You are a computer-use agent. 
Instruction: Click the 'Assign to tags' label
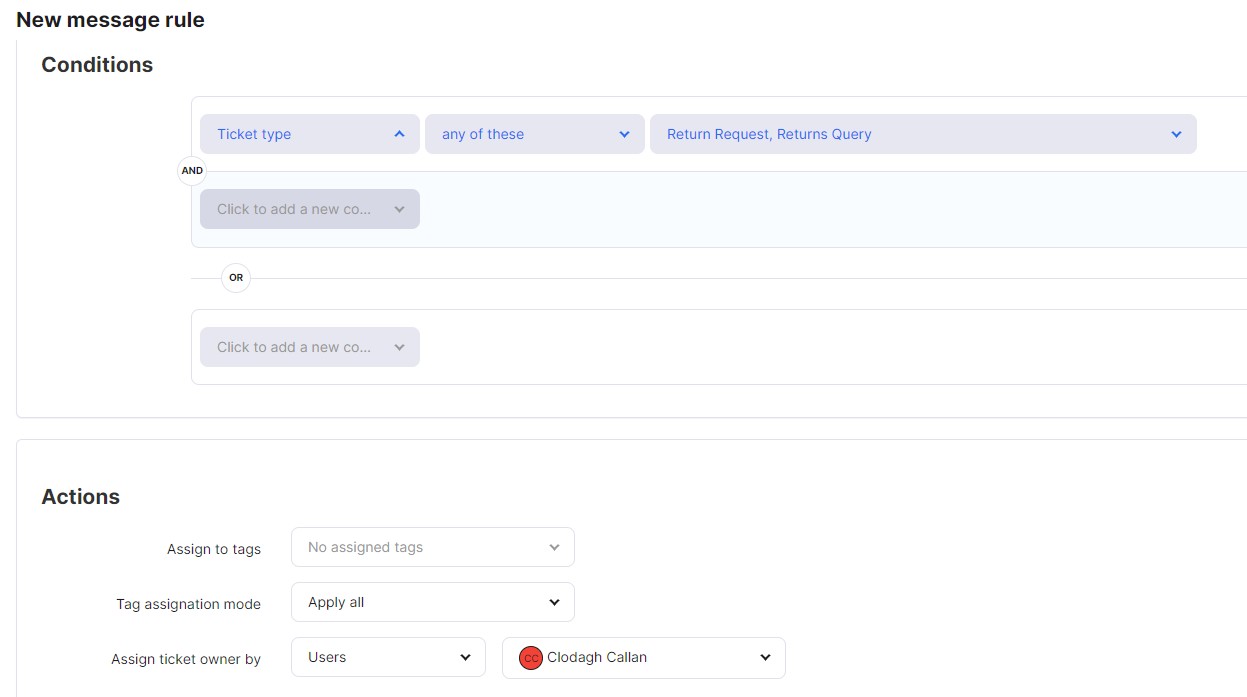pyautogui.click(x=214, y=549)
